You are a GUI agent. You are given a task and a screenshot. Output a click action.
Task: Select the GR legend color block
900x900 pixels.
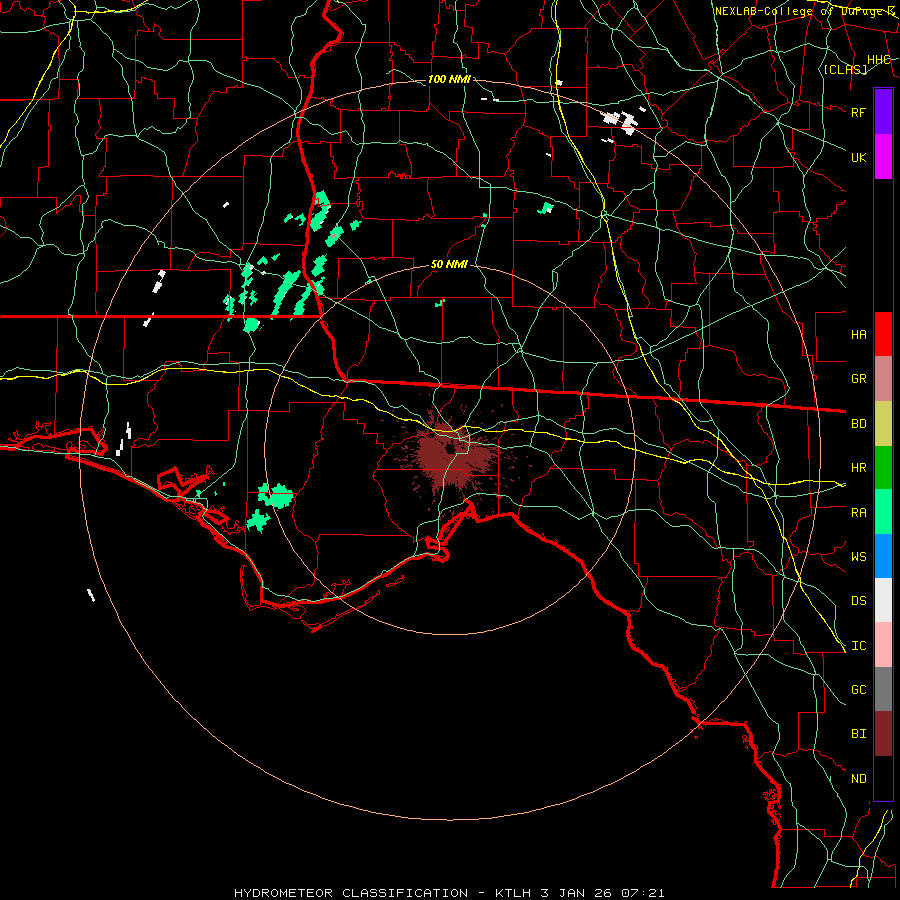tap(883, 378)
